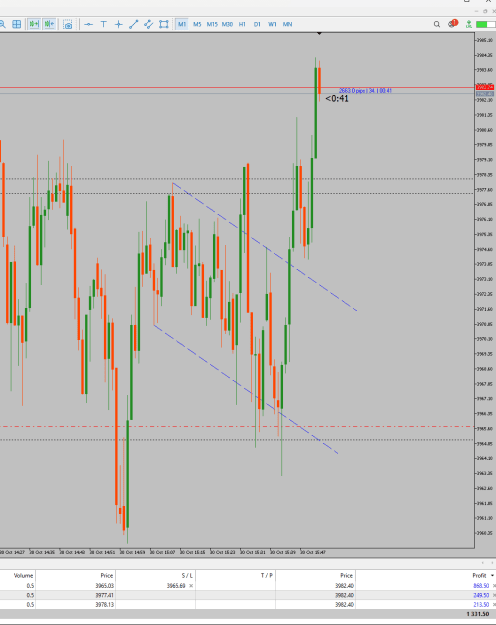Switch chart to M15 timeframe
Viewport: 496px width, 625px height.
coord(212,24)
